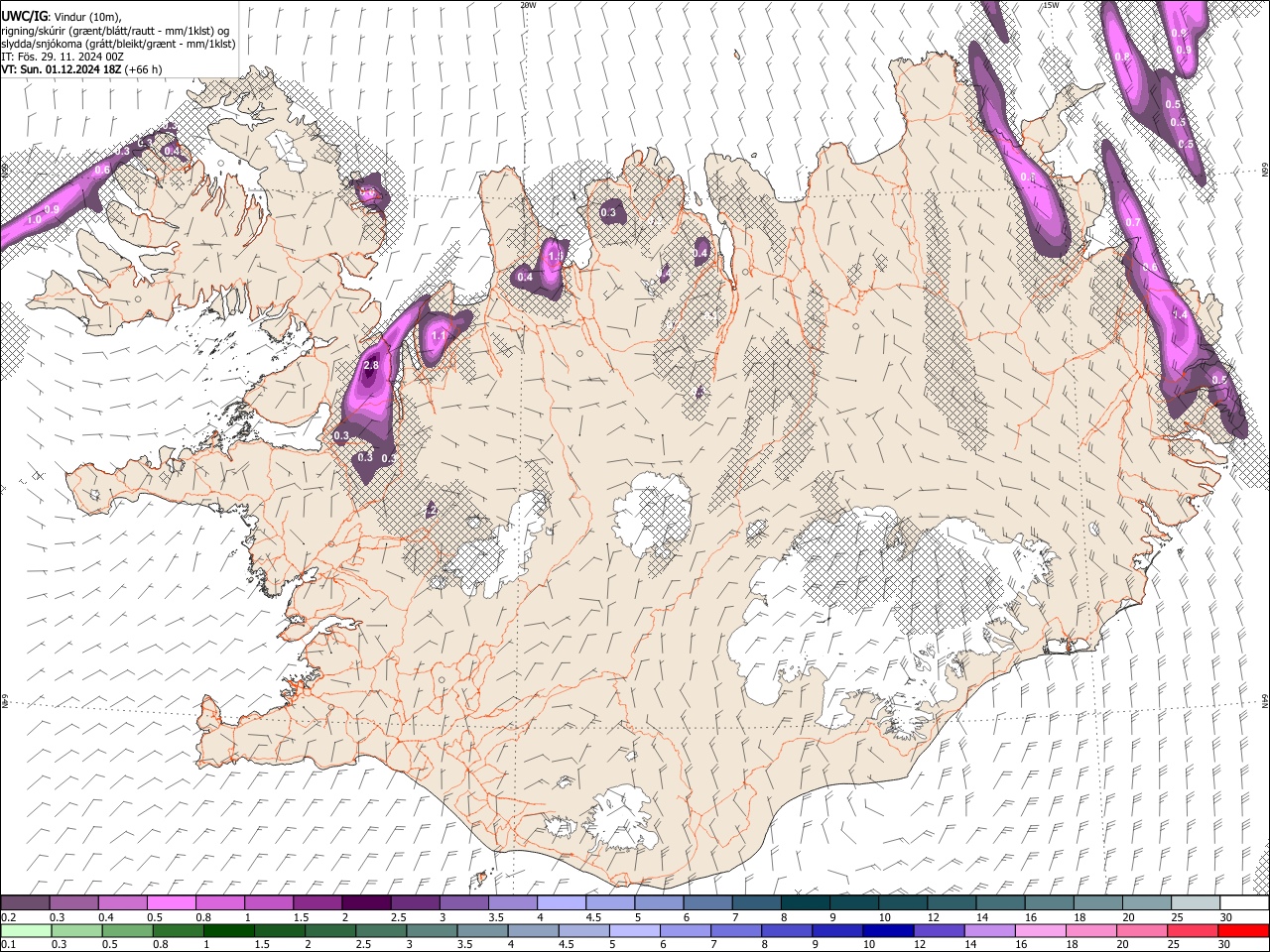The width and height of the screenshot is (1270, 952).
Task: Pick lower legend swatch between 0.1 and 0.3
Action: [x=26, y=931]
